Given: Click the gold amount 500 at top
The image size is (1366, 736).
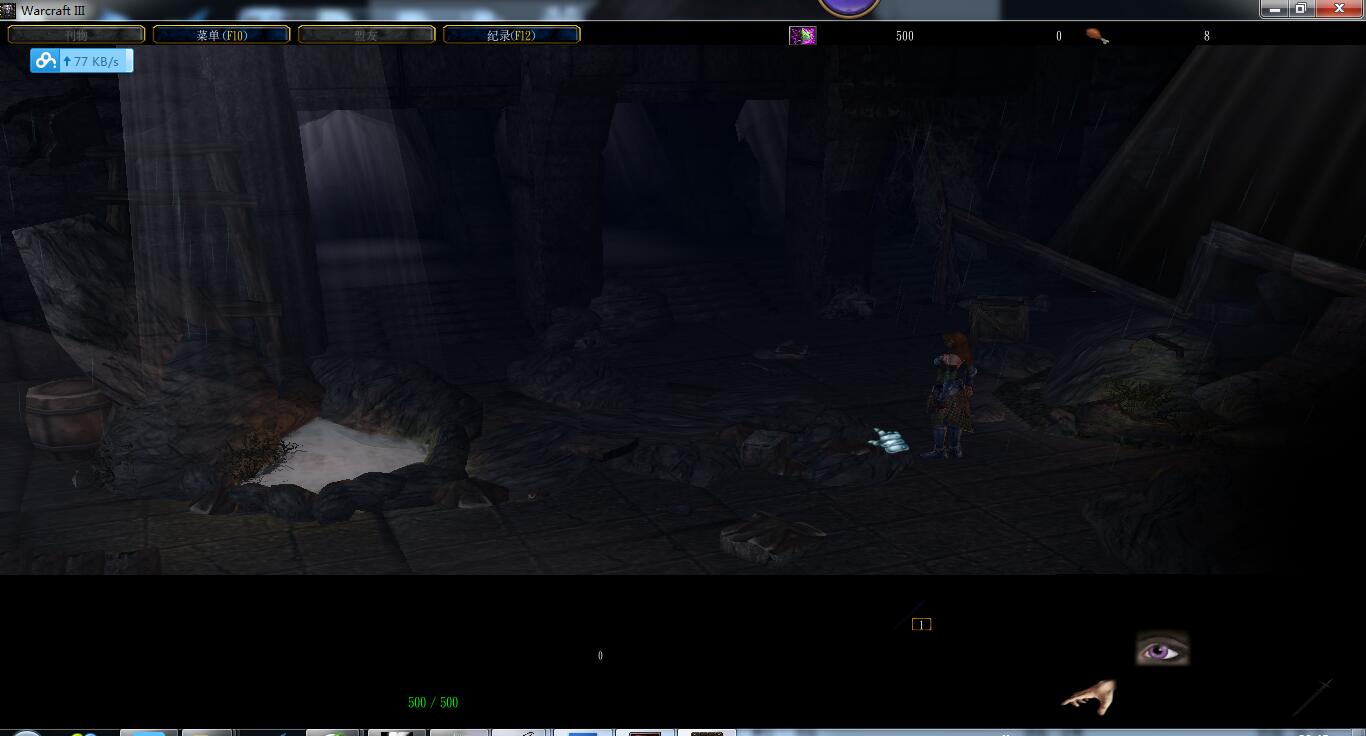Looking at the screenshot, I should click(905, 36).
